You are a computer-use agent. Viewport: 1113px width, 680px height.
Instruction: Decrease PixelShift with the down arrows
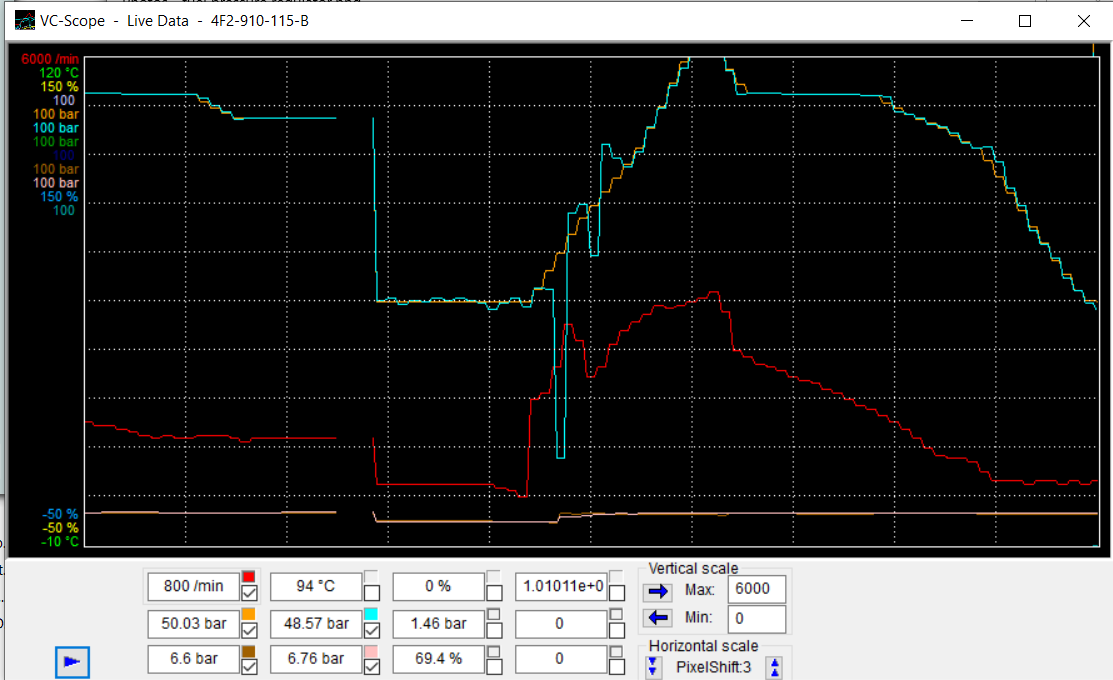[654, 666]
